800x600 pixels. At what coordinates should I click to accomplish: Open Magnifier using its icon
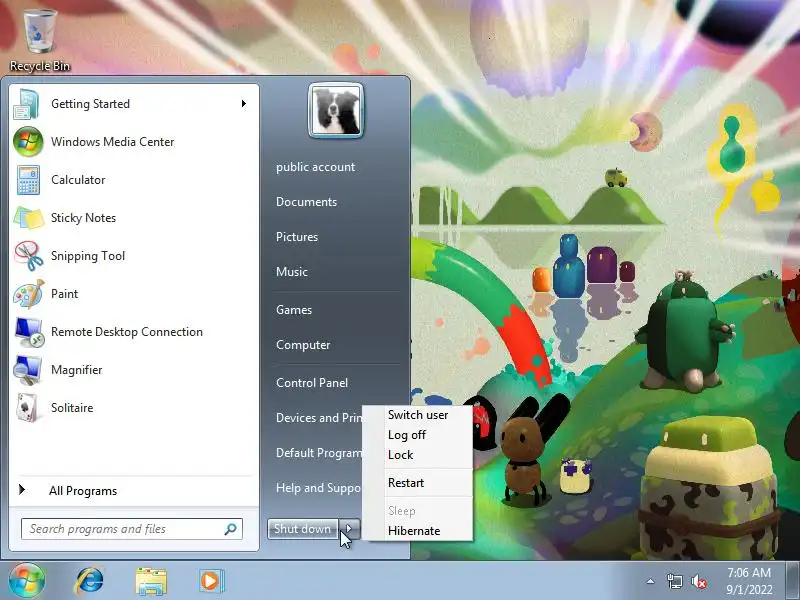(x=28, y=370)
